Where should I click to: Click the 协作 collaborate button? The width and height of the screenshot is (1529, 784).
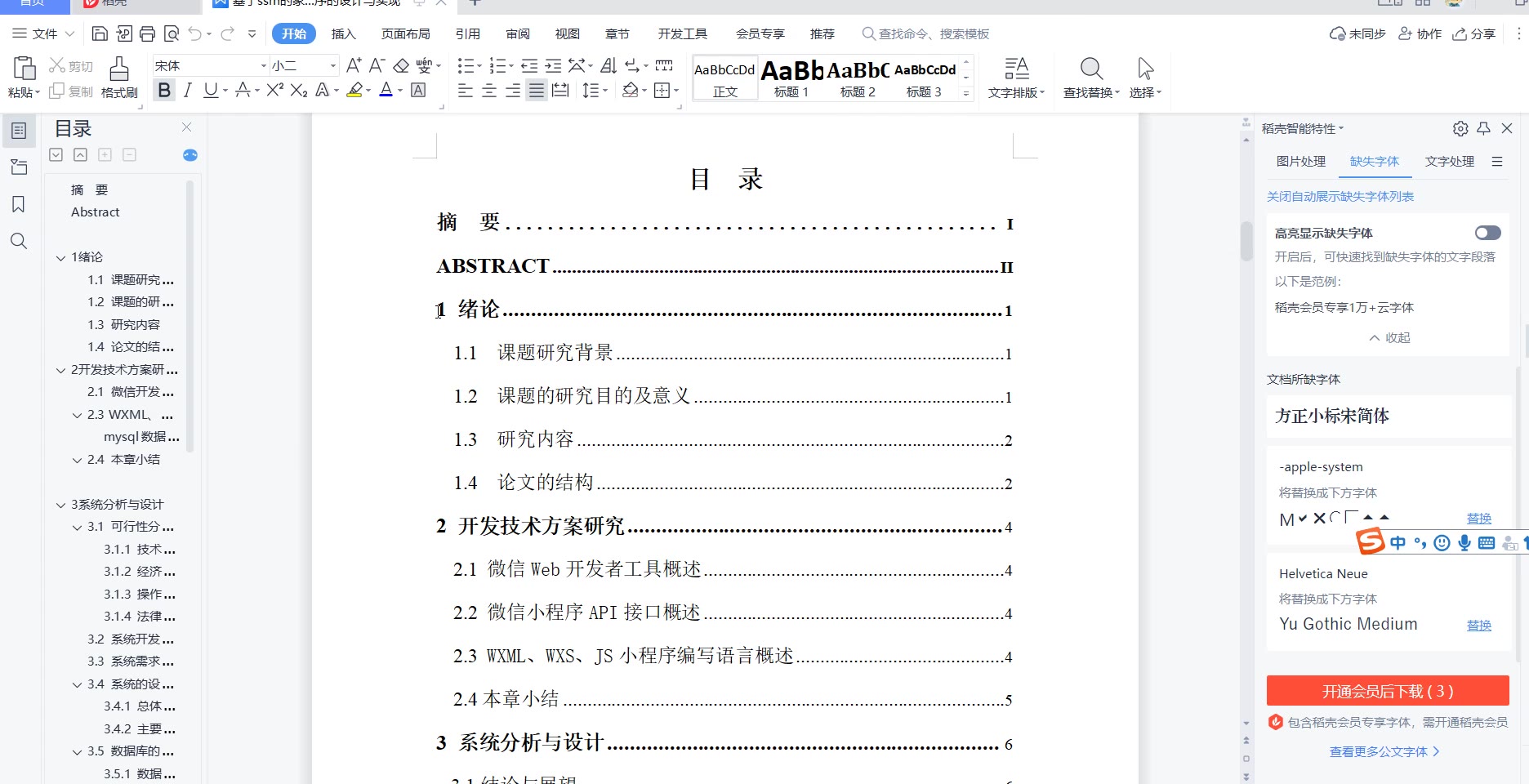(x=1420, y=33)
